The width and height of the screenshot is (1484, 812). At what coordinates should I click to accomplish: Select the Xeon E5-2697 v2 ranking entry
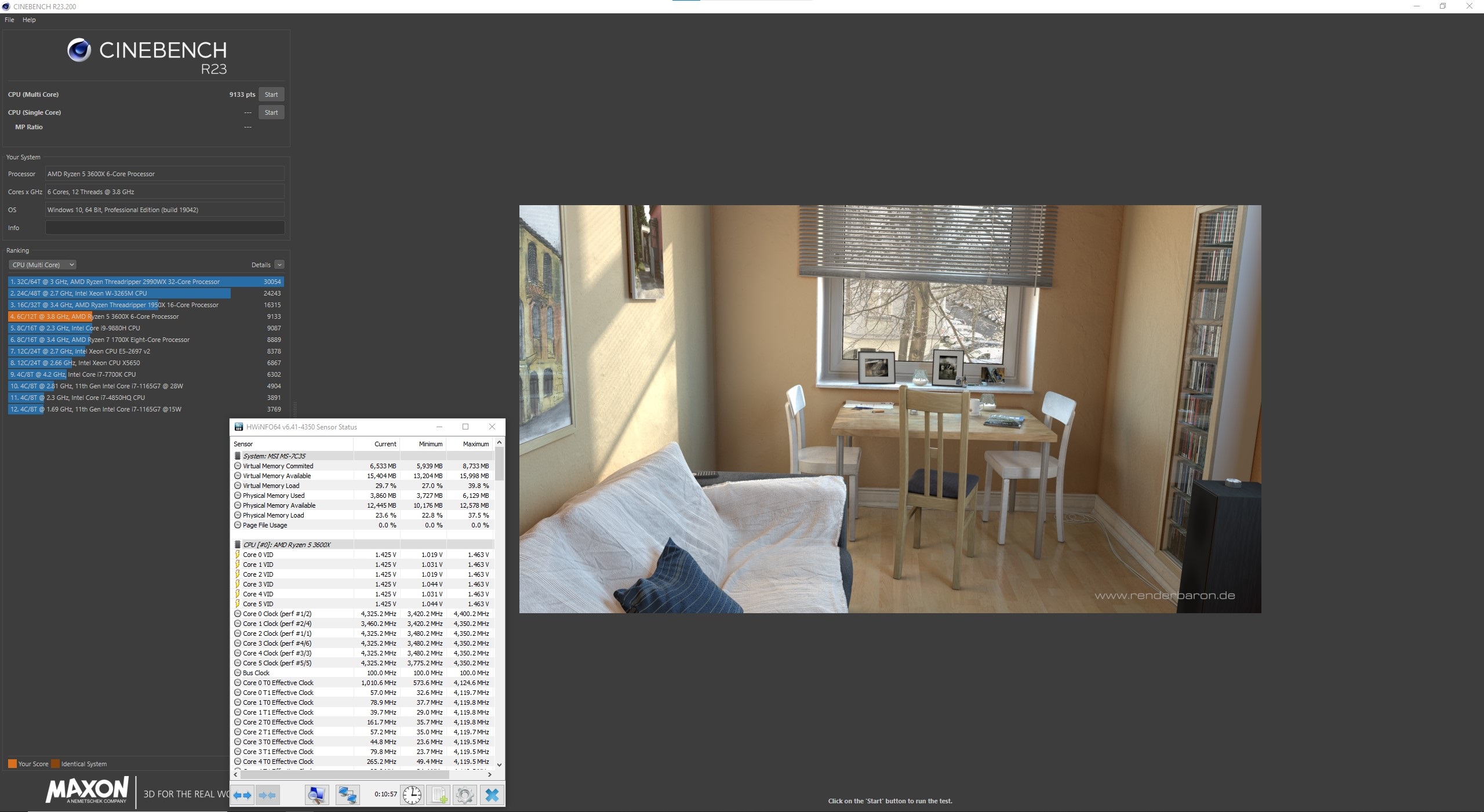pos(146,351)
